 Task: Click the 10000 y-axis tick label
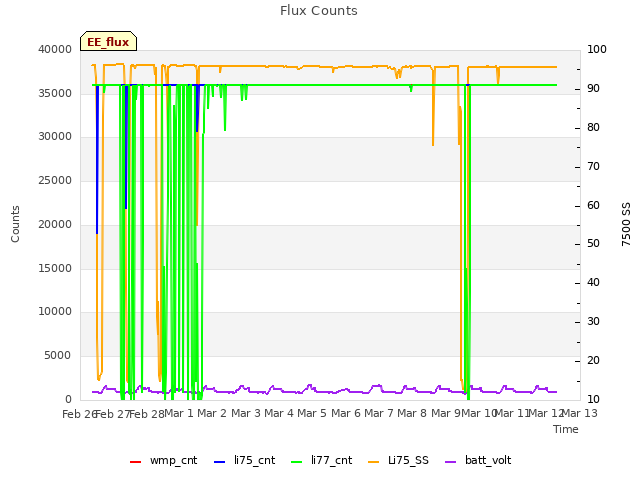(55, 312)
